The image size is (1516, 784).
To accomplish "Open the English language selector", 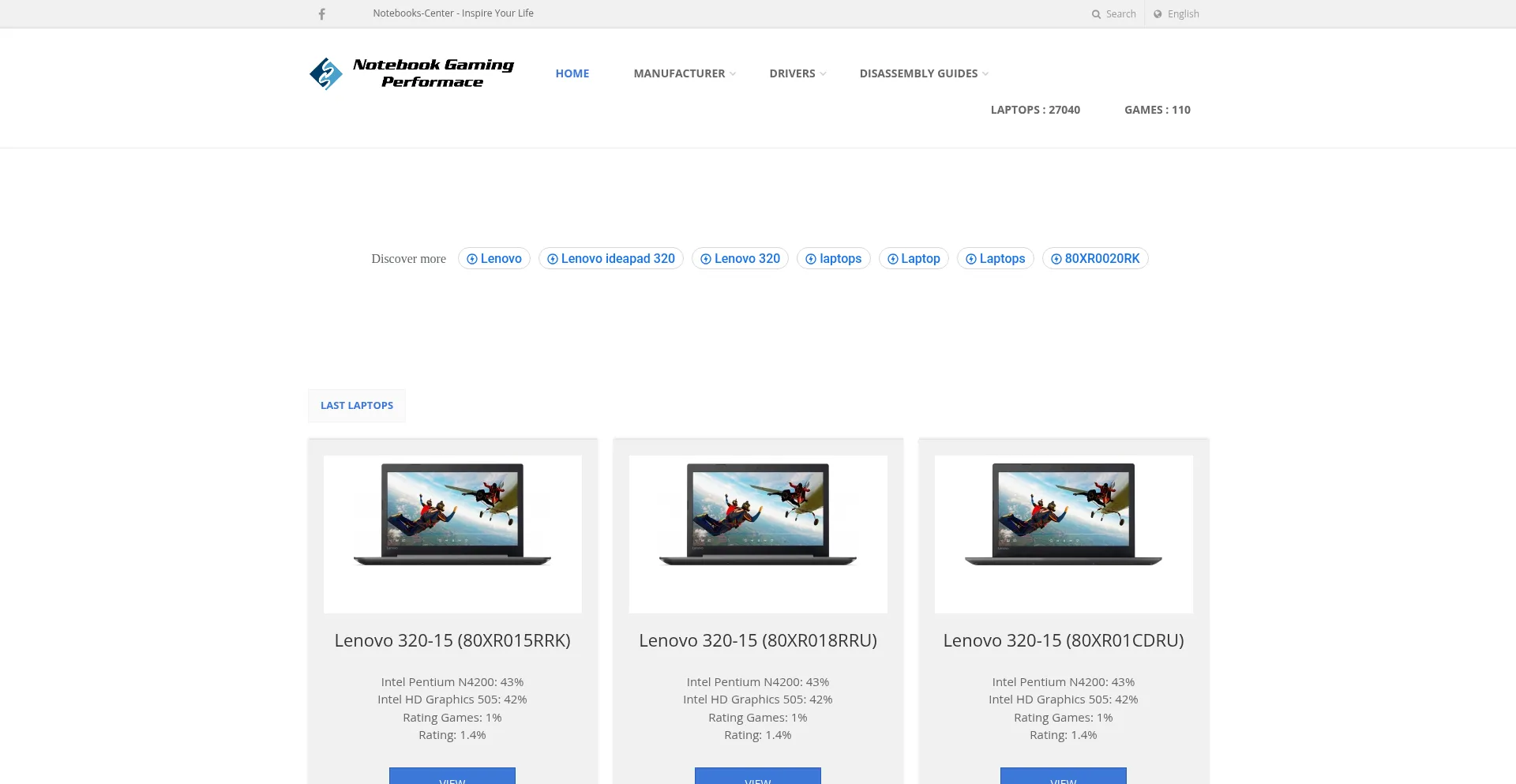I will [1176, 14].
